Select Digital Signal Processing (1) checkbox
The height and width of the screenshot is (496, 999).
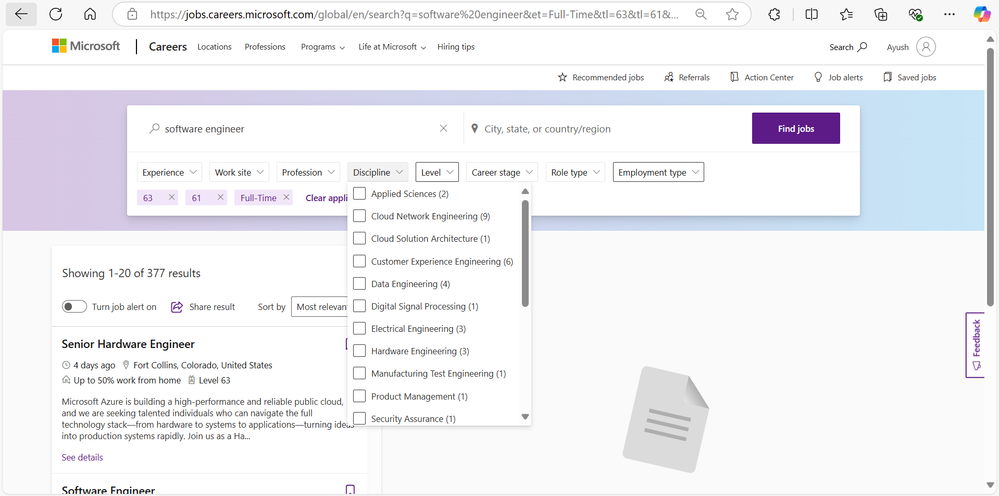pos(359,306)
